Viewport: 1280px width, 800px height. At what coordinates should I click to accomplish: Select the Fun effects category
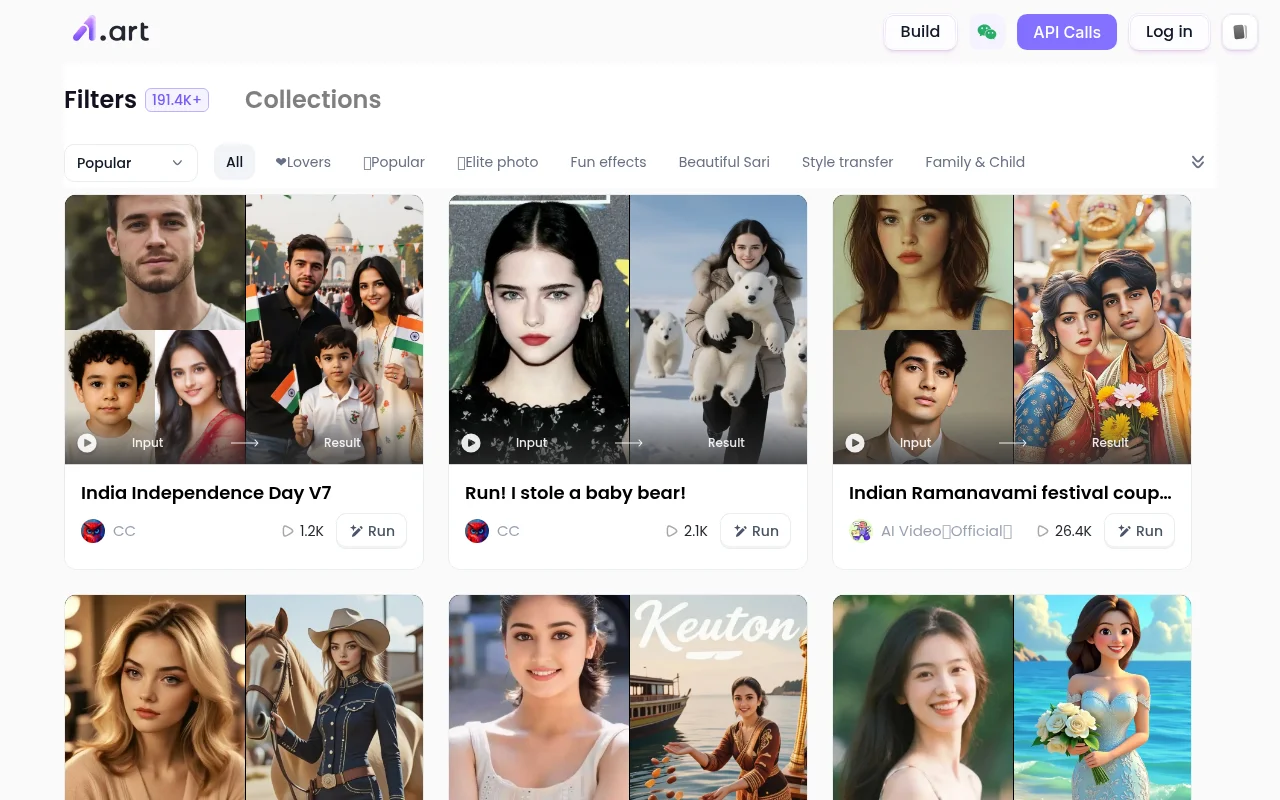point(608,162)
